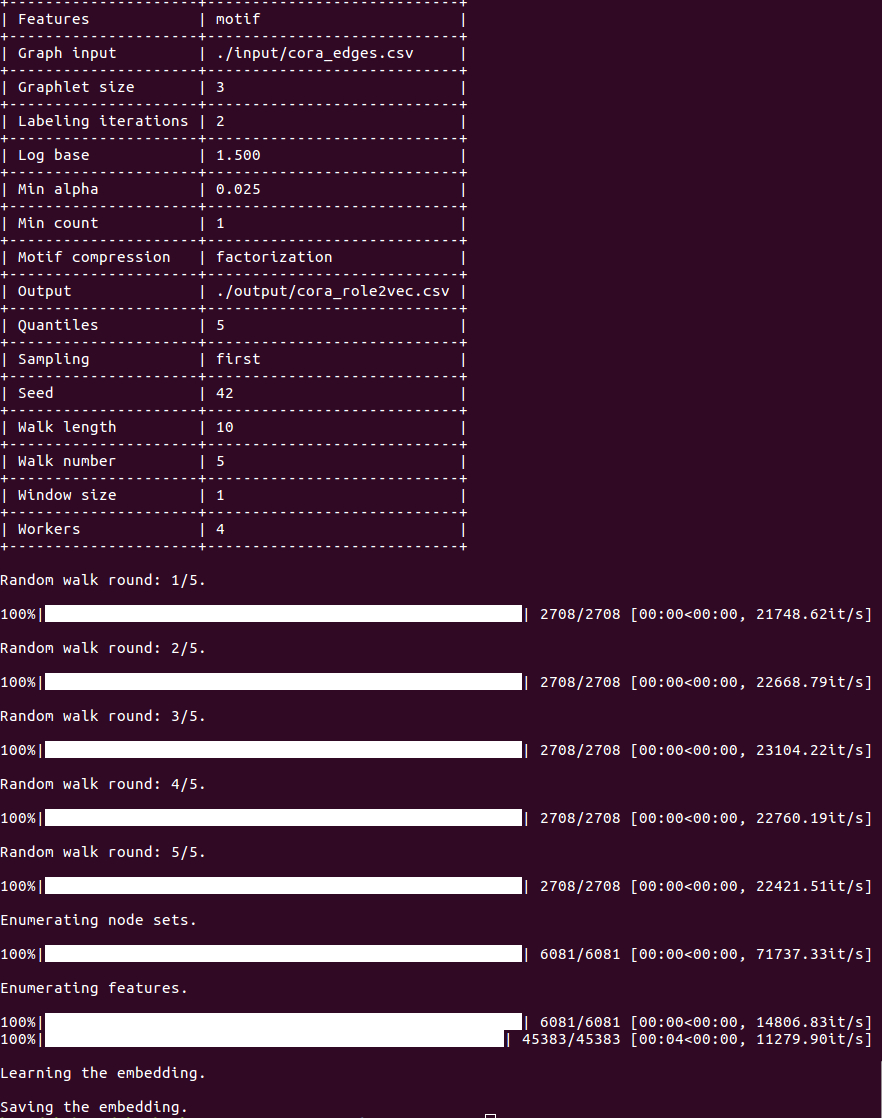Viewport: 882px width, 1118px height.
Task: Click the 'Min alpha' label
Action: click(x=58, y=189)
